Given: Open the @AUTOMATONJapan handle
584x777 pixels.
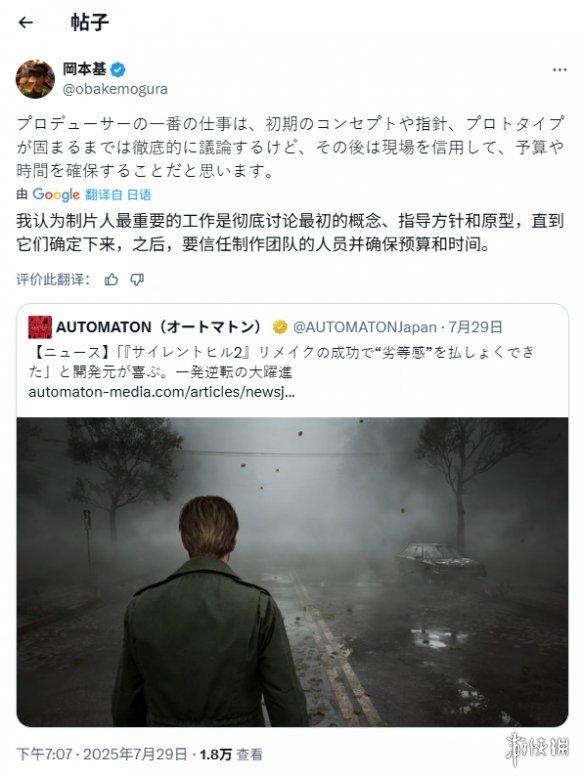Looking at the screenshot, I should [x=365, y=327].
